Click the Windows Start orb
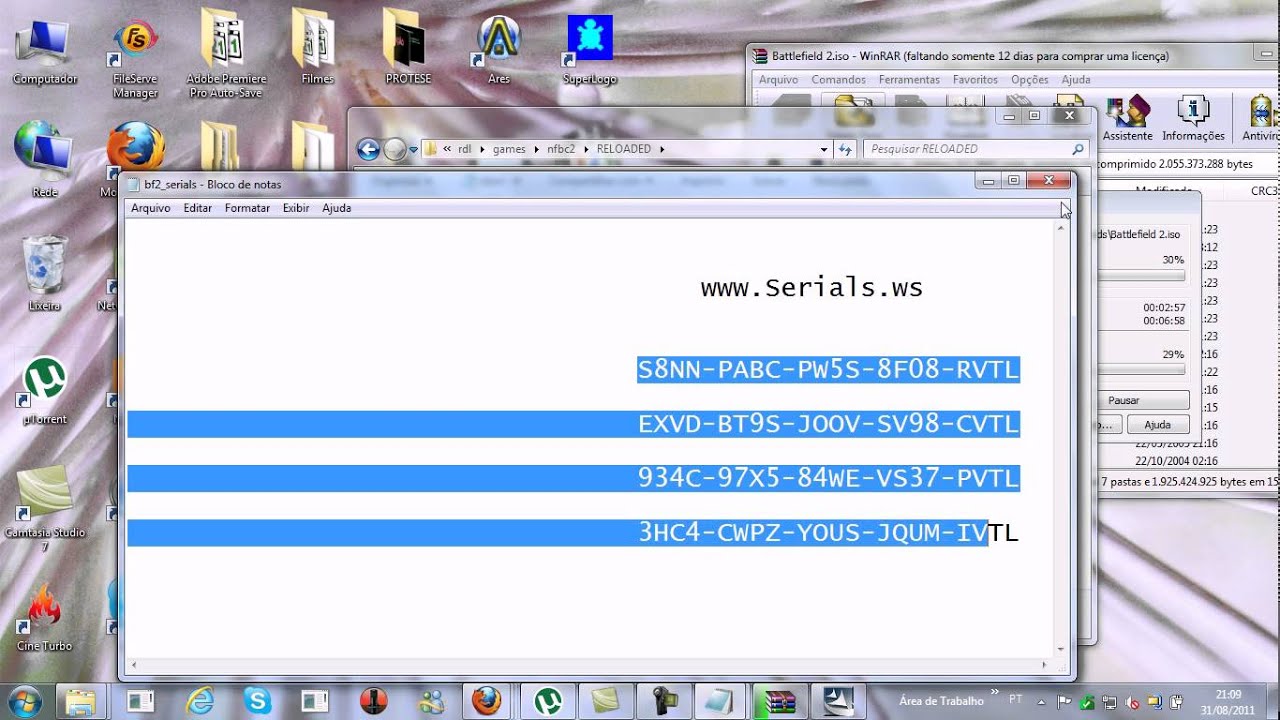Screen dimensions: 1280x720 pos(23,701)
